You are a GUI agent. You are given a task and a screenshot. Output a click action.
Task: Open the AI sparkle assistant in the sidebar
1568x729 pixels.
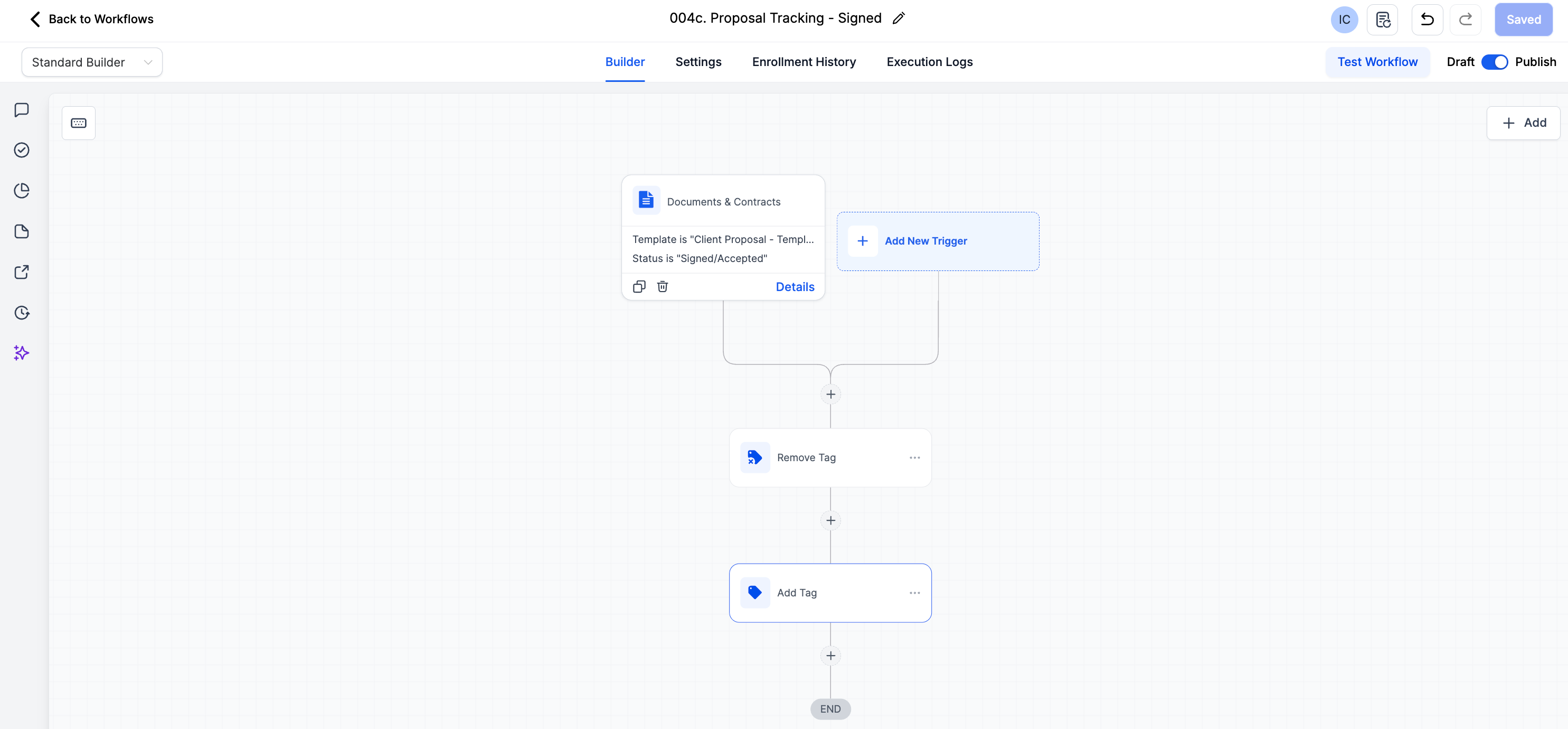[22, 353]
